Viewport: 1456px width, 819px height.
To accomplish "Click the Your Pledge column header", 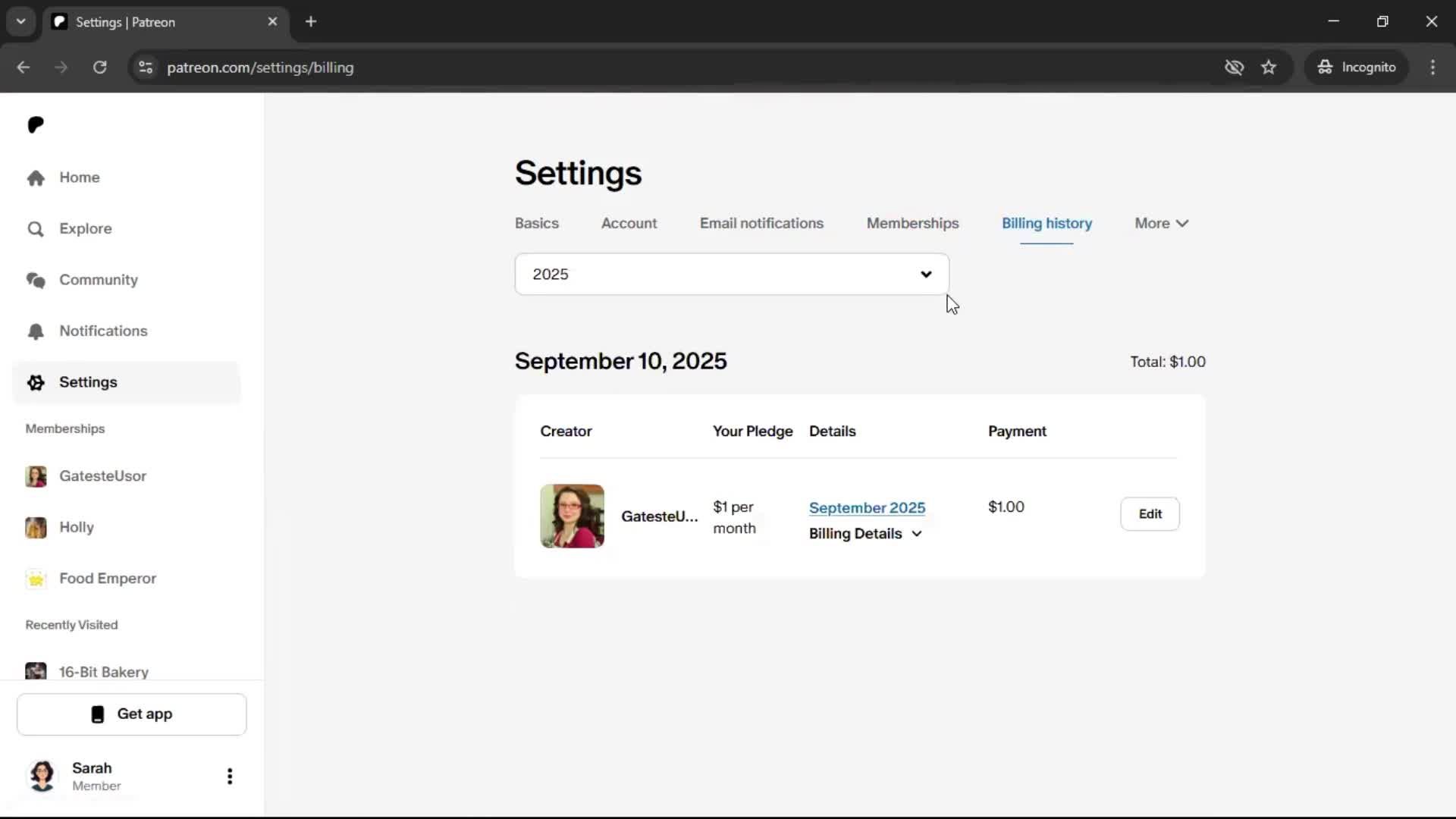I will 752,431.
